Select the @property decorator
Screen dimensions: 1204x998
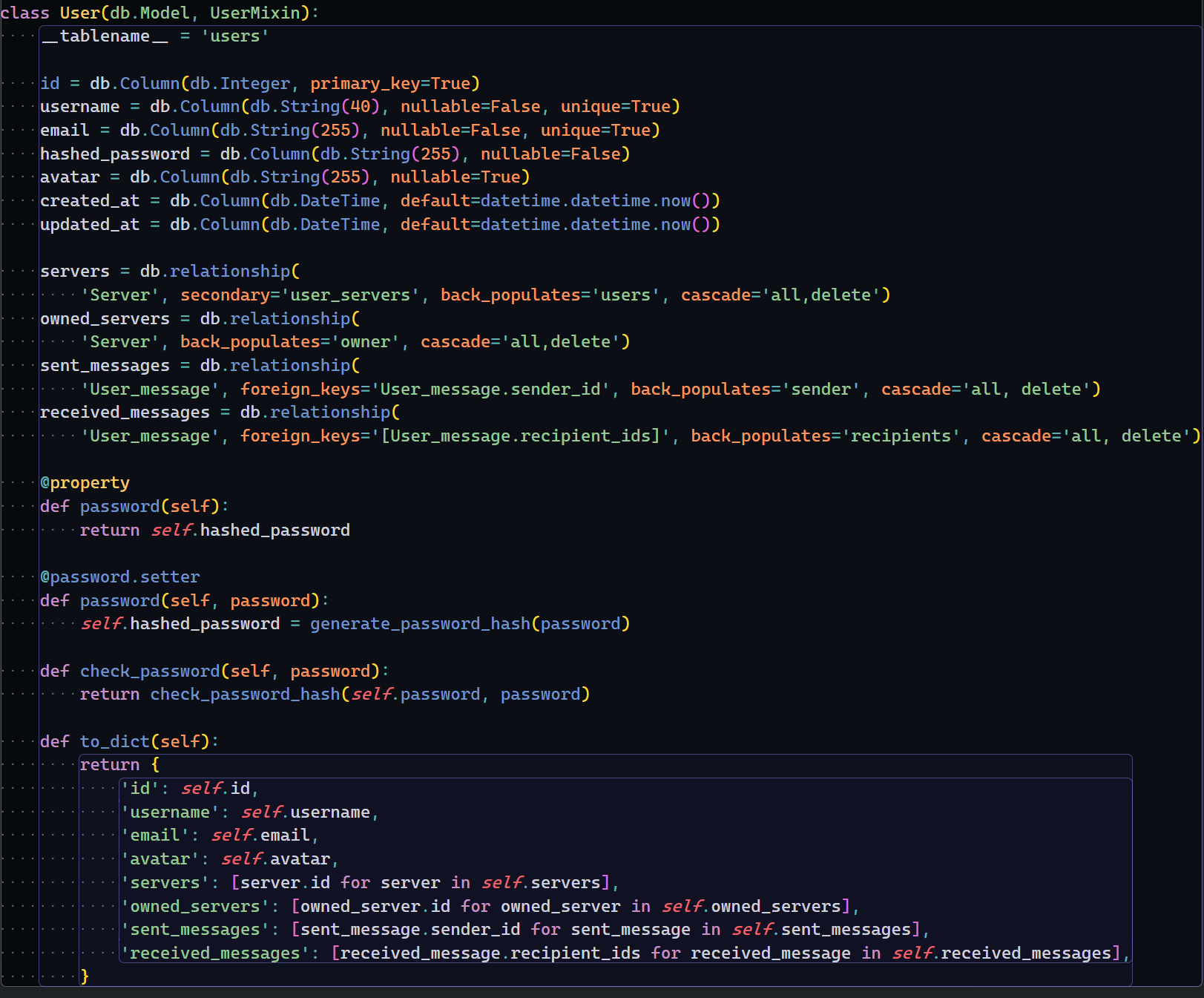pyautogui.click(x=85, y=482)
